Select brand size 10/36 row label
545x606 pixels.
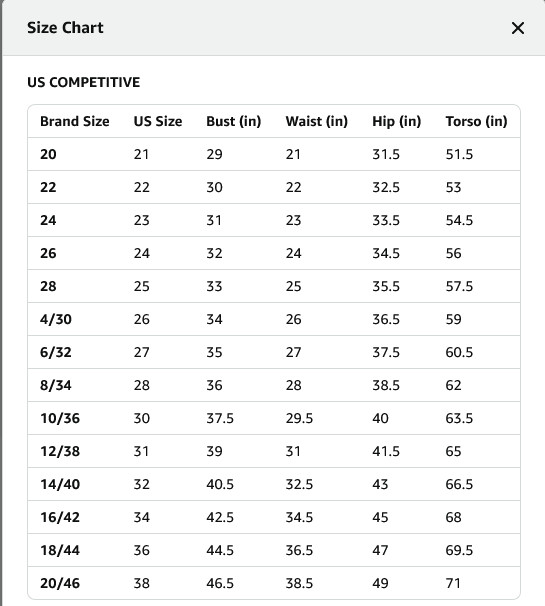point(60,418)
